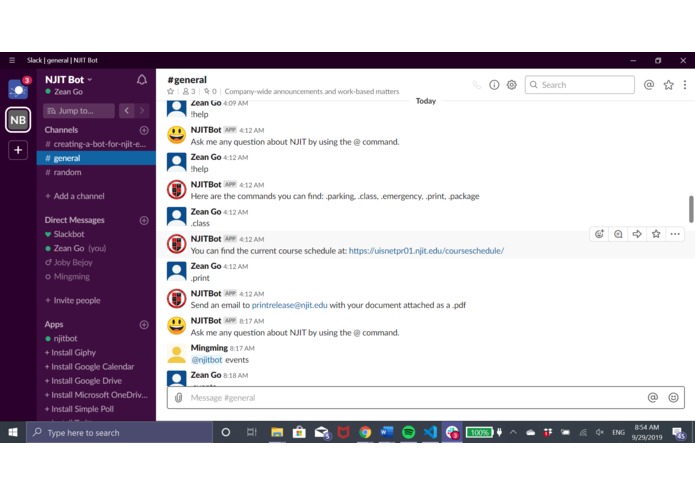
Task: Open the njitbot app
Action: (x=96, y=338)
